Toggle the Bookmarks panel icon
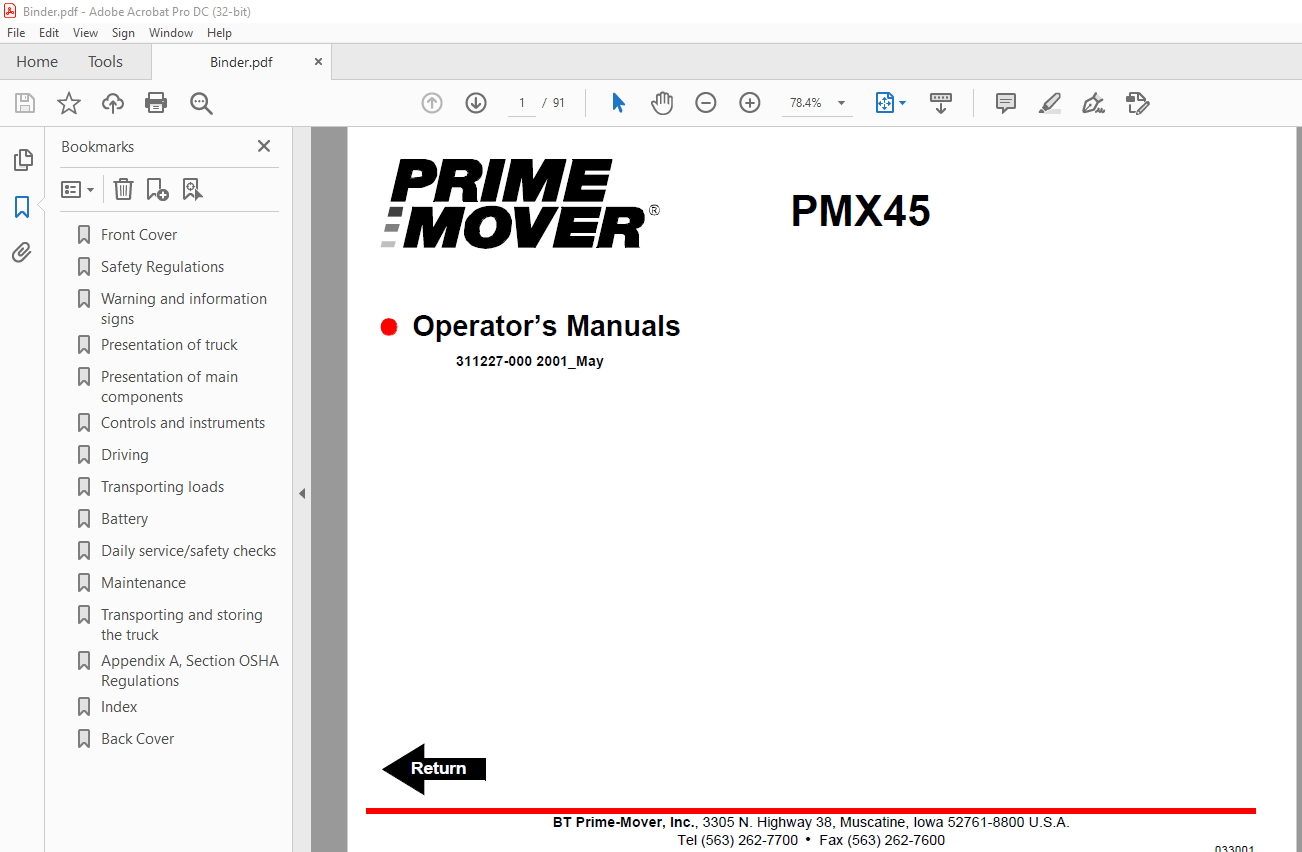 22,207
